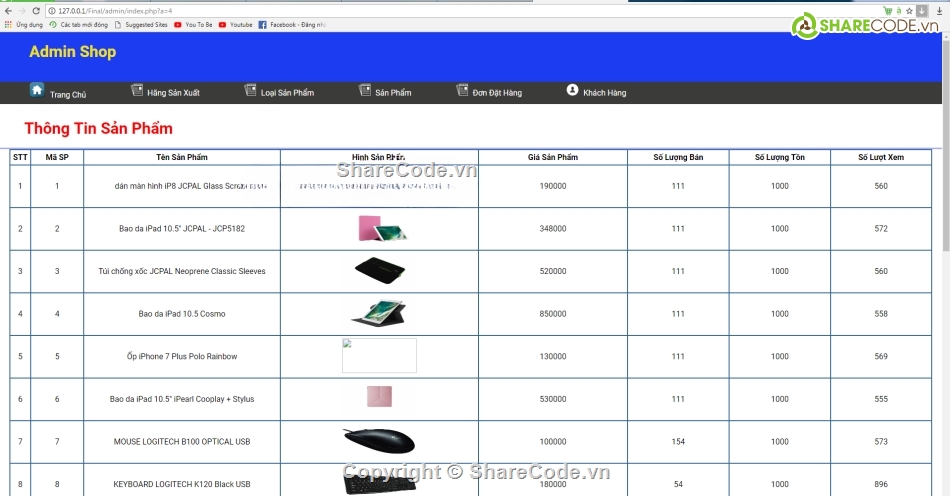Click the view count 572 cell
950x496 pixels.
tap(881, 229)
